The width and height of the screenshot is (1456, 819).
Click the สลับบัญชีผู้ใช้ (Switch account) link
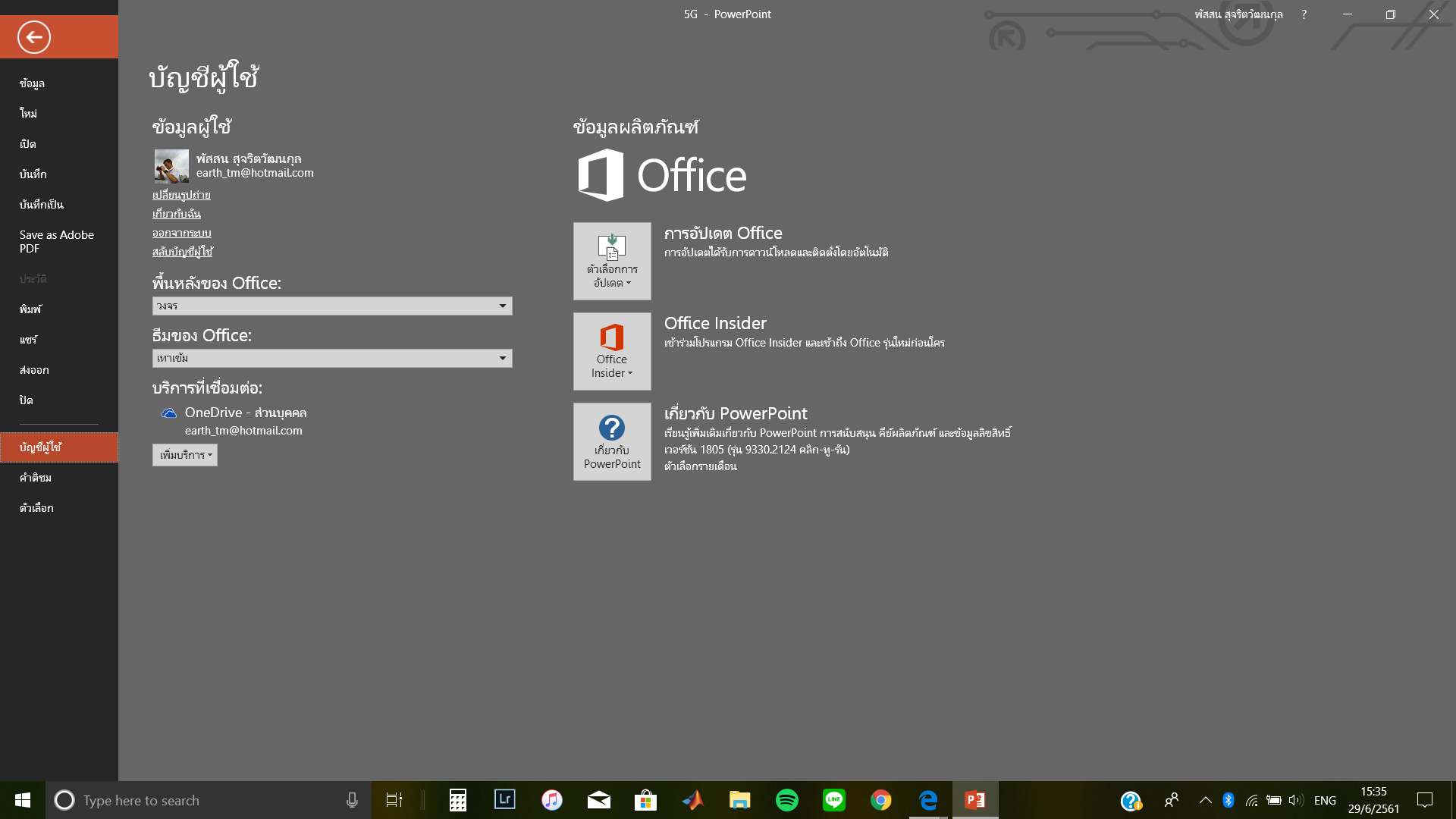(x=182, y=252)
